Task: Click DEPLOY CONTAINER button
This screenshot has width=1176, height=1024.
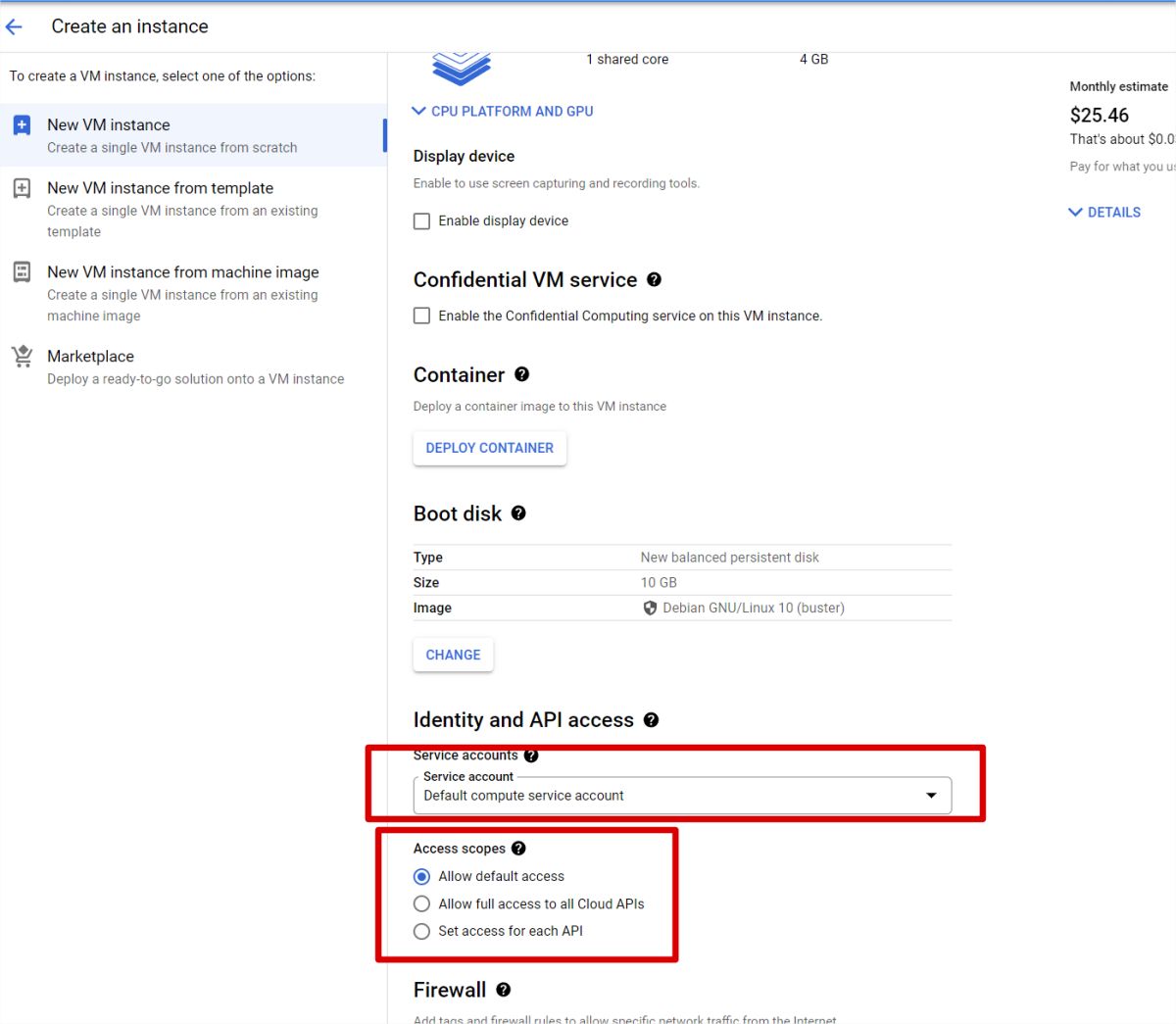Action: coord(490,448)
